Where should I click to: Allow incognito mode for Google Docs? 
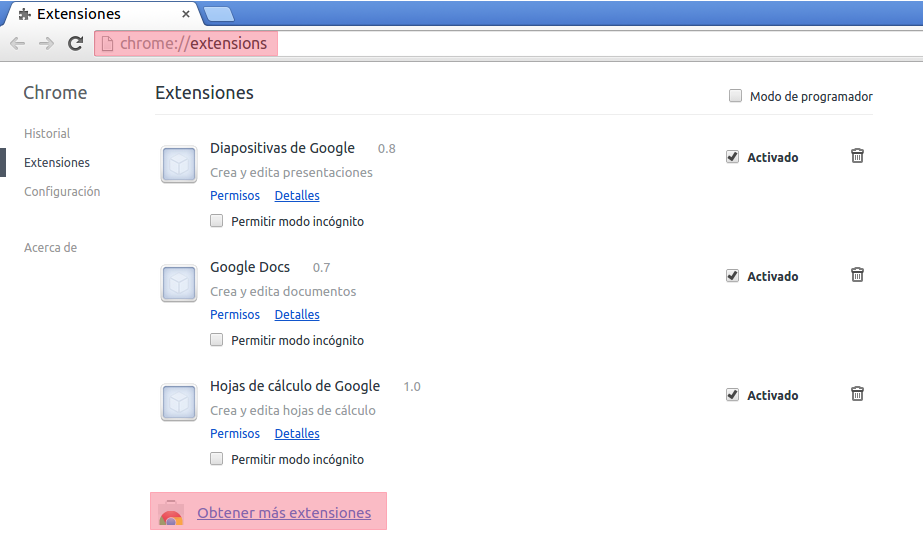217,340
